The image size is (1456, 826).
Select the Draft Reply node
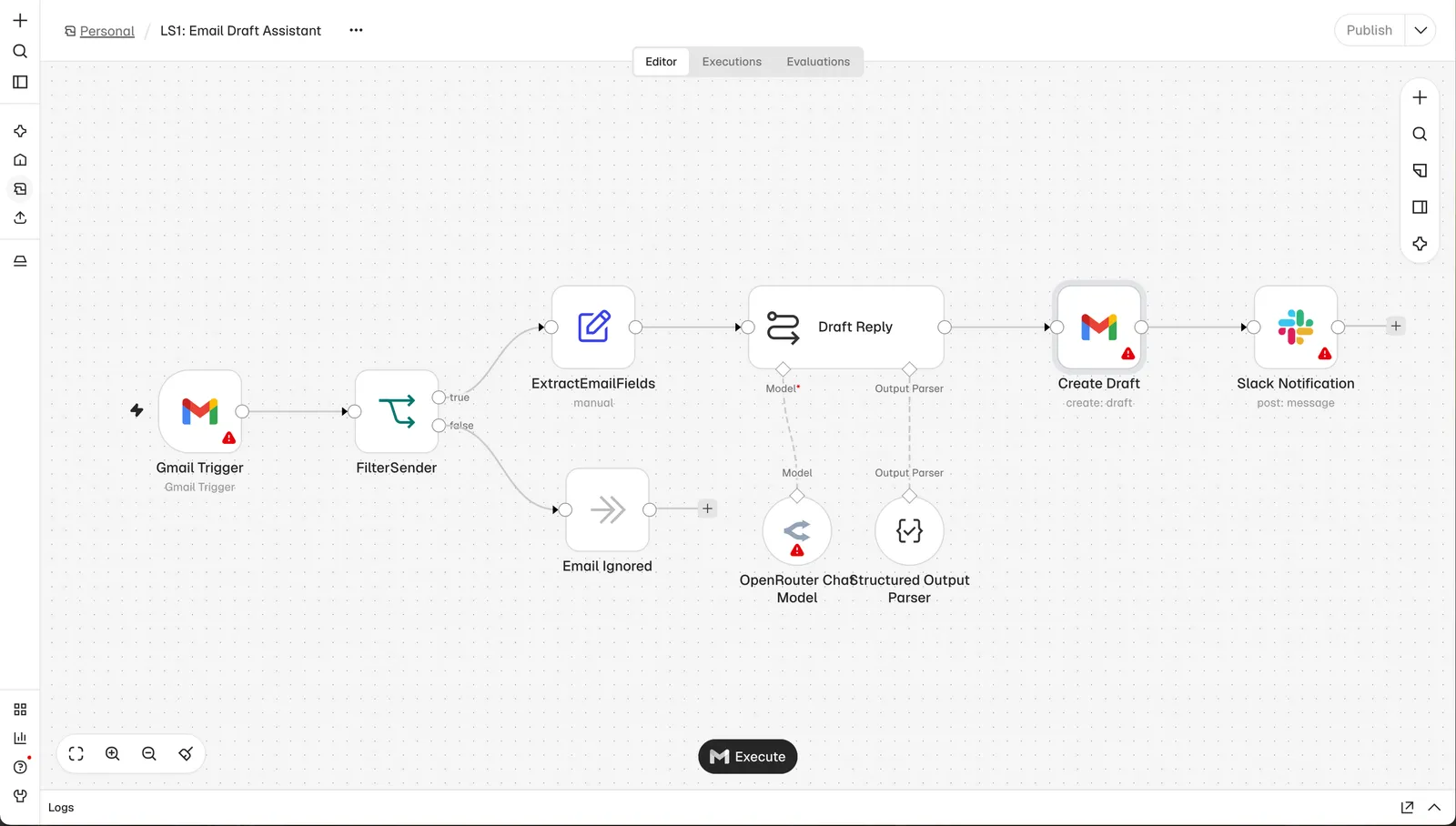(846, 327)
